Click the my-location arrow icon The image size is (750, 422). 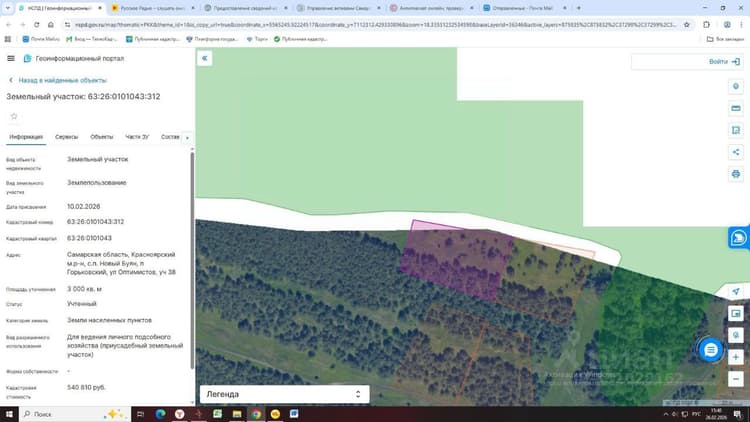point(736,291)
